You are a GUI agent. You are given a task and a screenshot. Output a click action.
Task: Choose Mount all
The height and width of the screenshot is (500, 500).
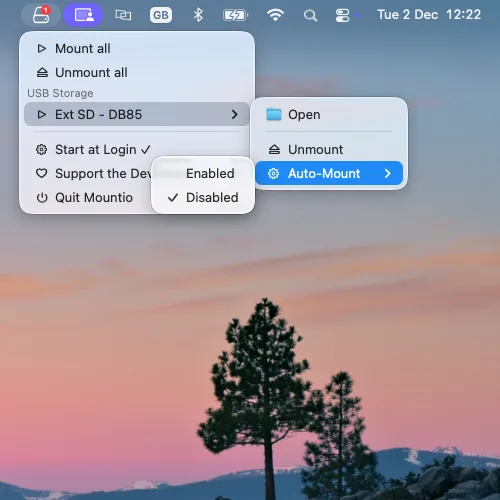click(x=137, y=49)
